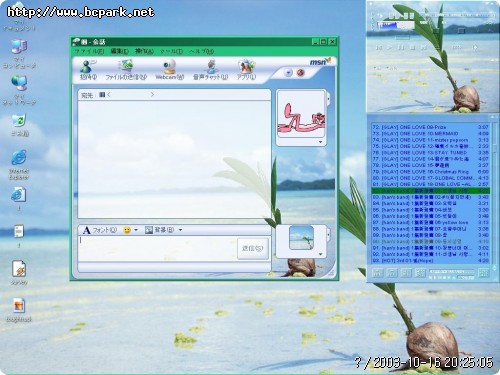Click the 背景 background button

(160, 230)
